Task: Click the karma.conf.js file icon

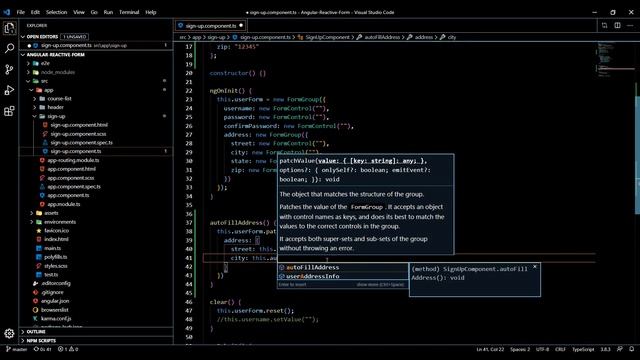Action: tap(36, 318)
